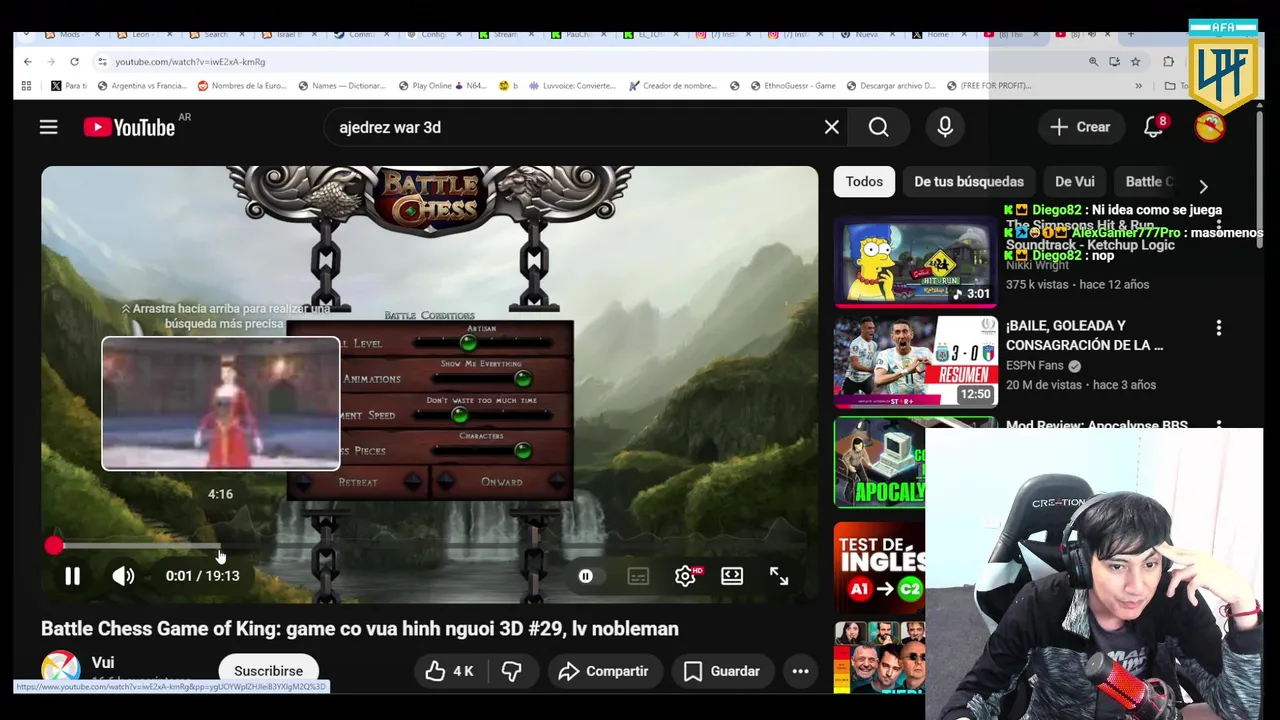The width and height of the screenshot is (1280, 720).
Task: Open the notifications bell
Action: 1154,127
